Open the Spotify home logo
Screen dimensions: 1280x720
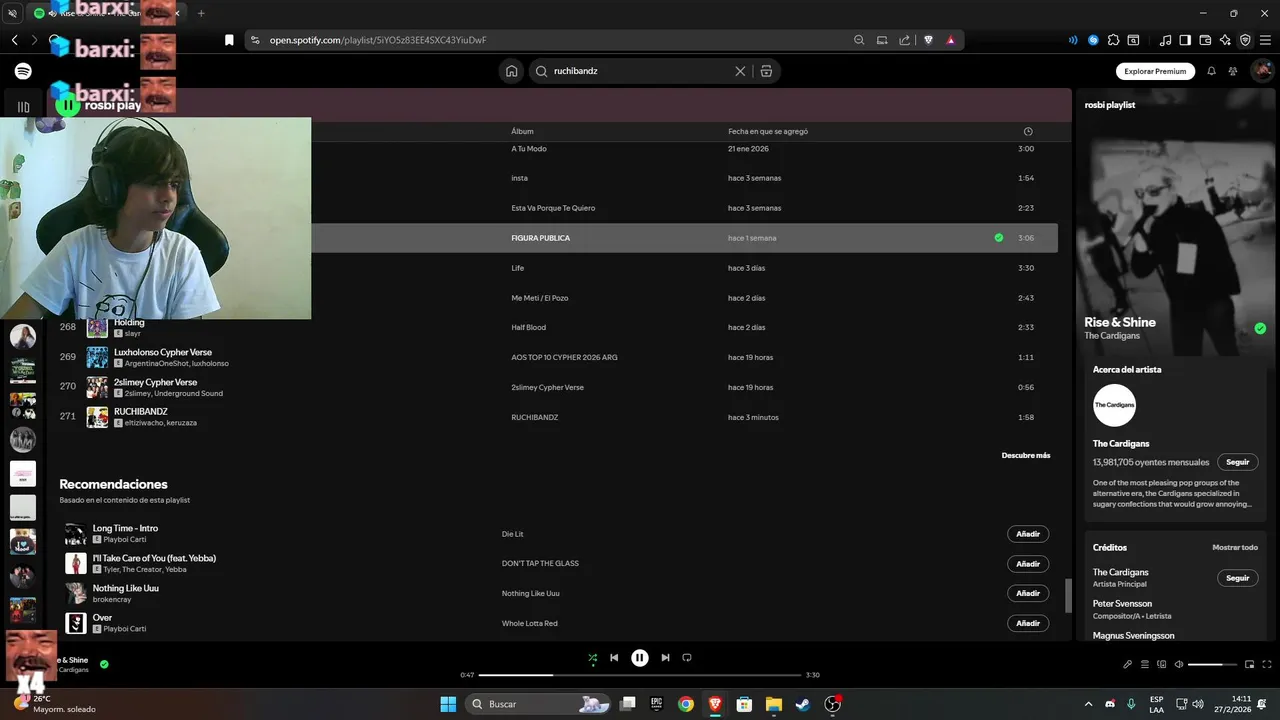click(23, 71)
